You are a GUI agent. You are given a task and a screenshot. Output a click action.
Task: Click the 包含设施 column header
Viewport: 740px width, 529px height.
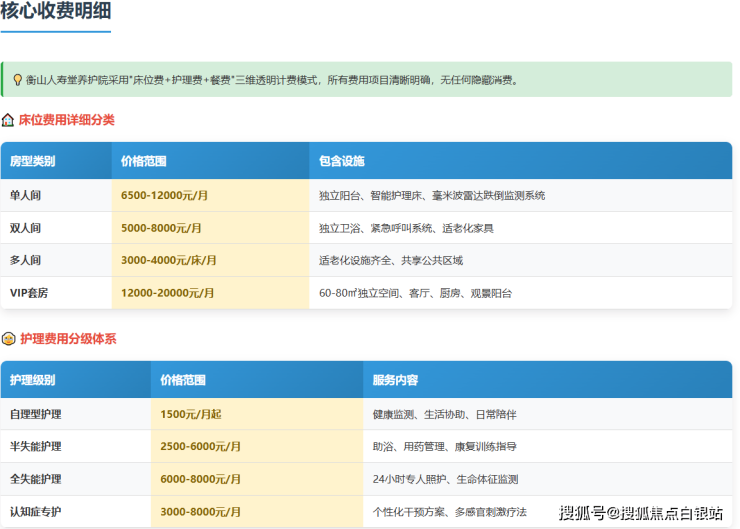(x=342, y=161)
